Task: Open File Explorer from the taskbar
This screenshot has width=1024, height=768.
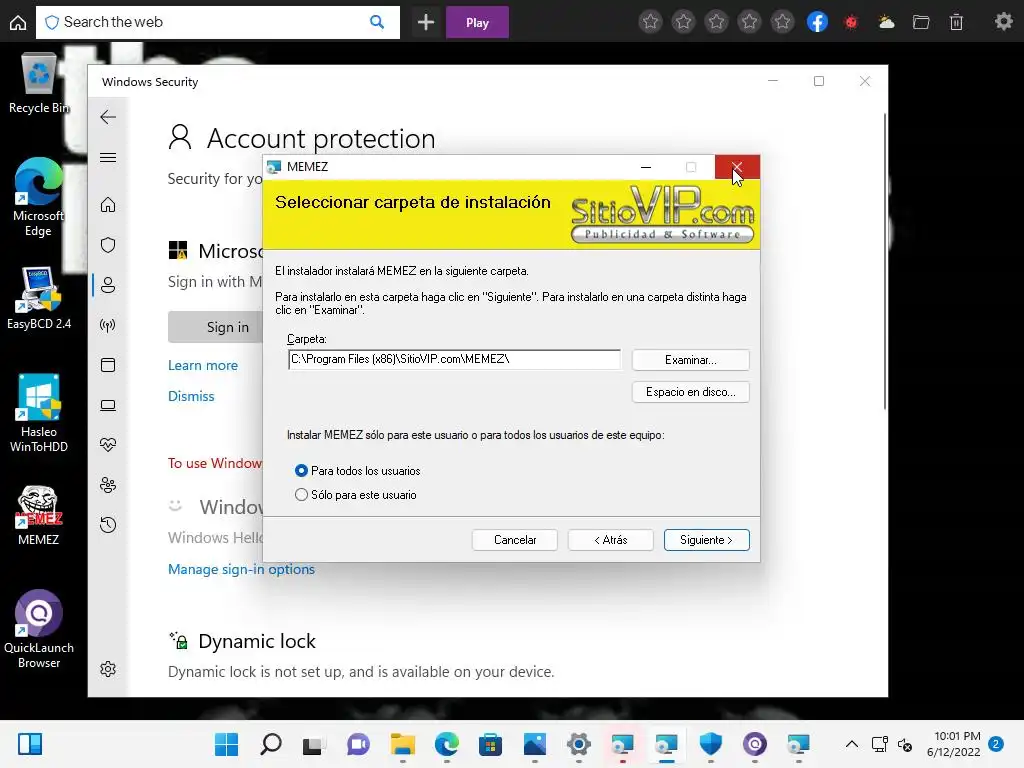Action: pos(402,744)
